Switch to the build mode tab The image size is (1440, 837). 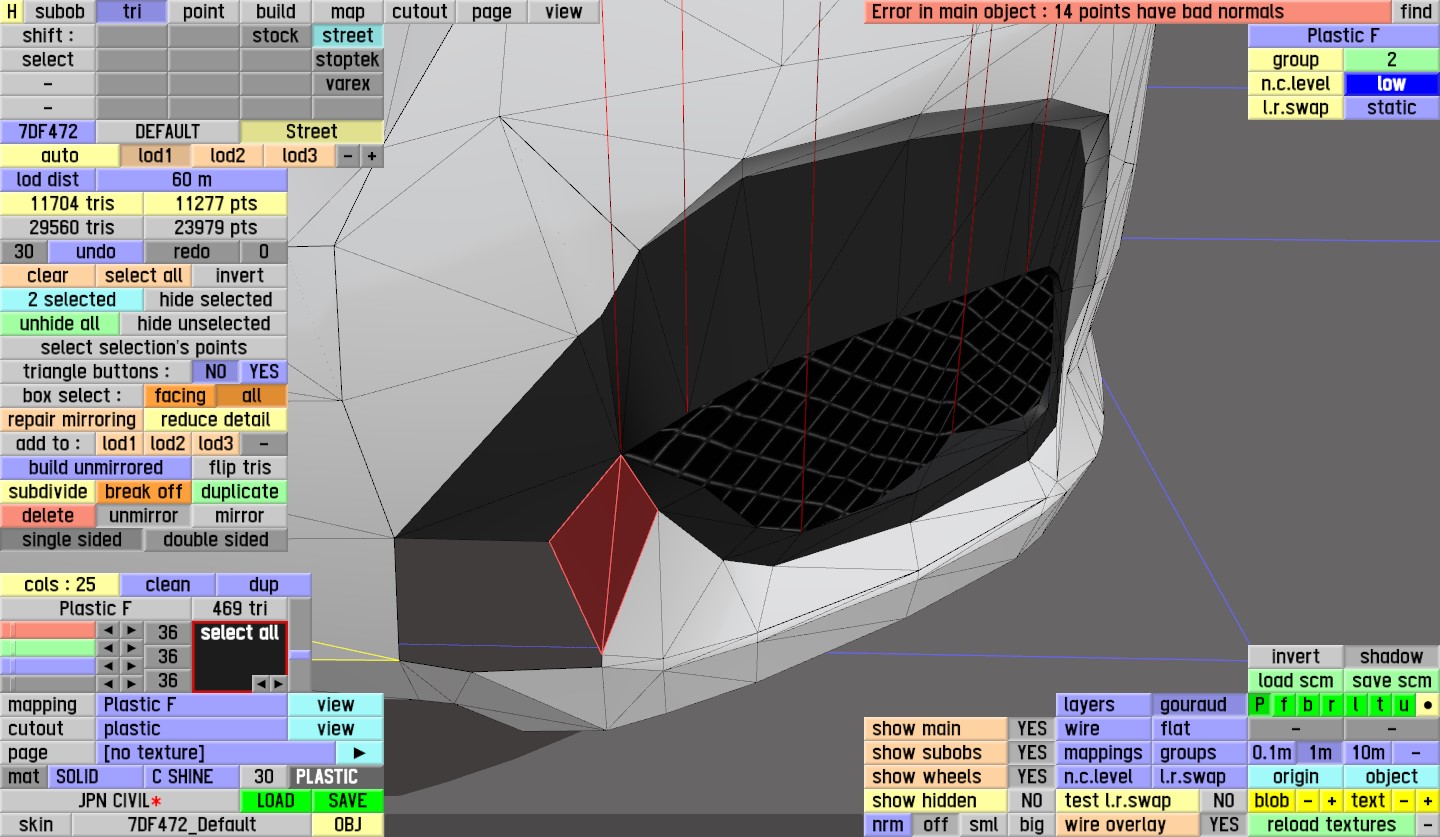click(x=276, y=12)
